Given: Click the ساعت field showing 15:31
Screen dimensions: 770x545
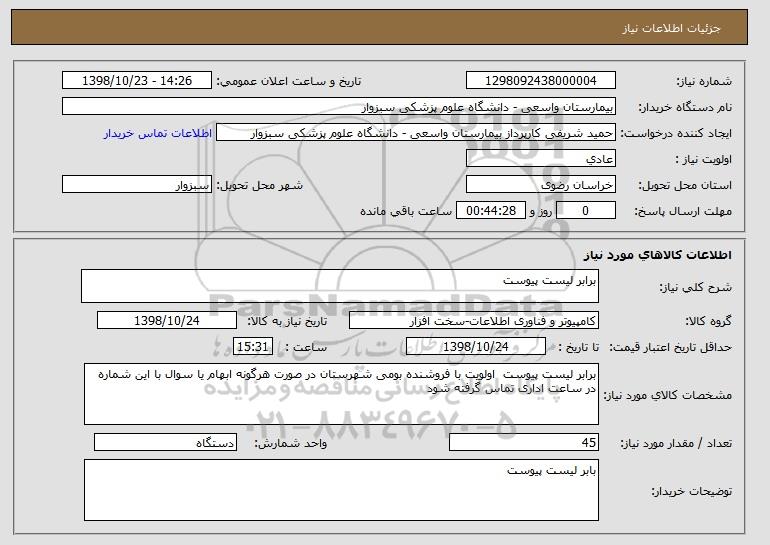Looking at the screenshot, I should click(x=252, y=347).
